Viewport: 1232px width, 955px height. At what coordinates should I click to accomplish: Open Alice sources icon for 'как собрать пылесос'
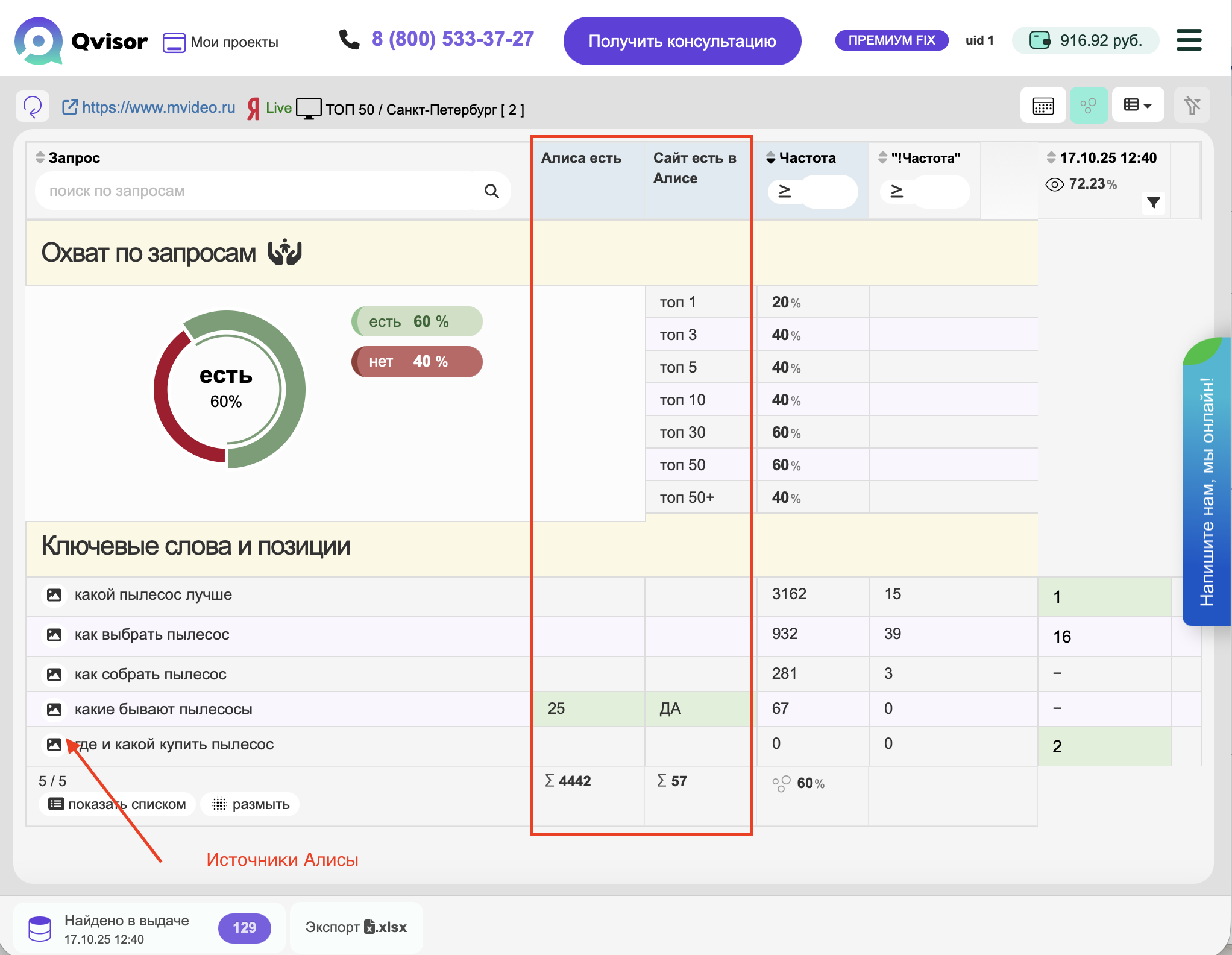[54, 674]
